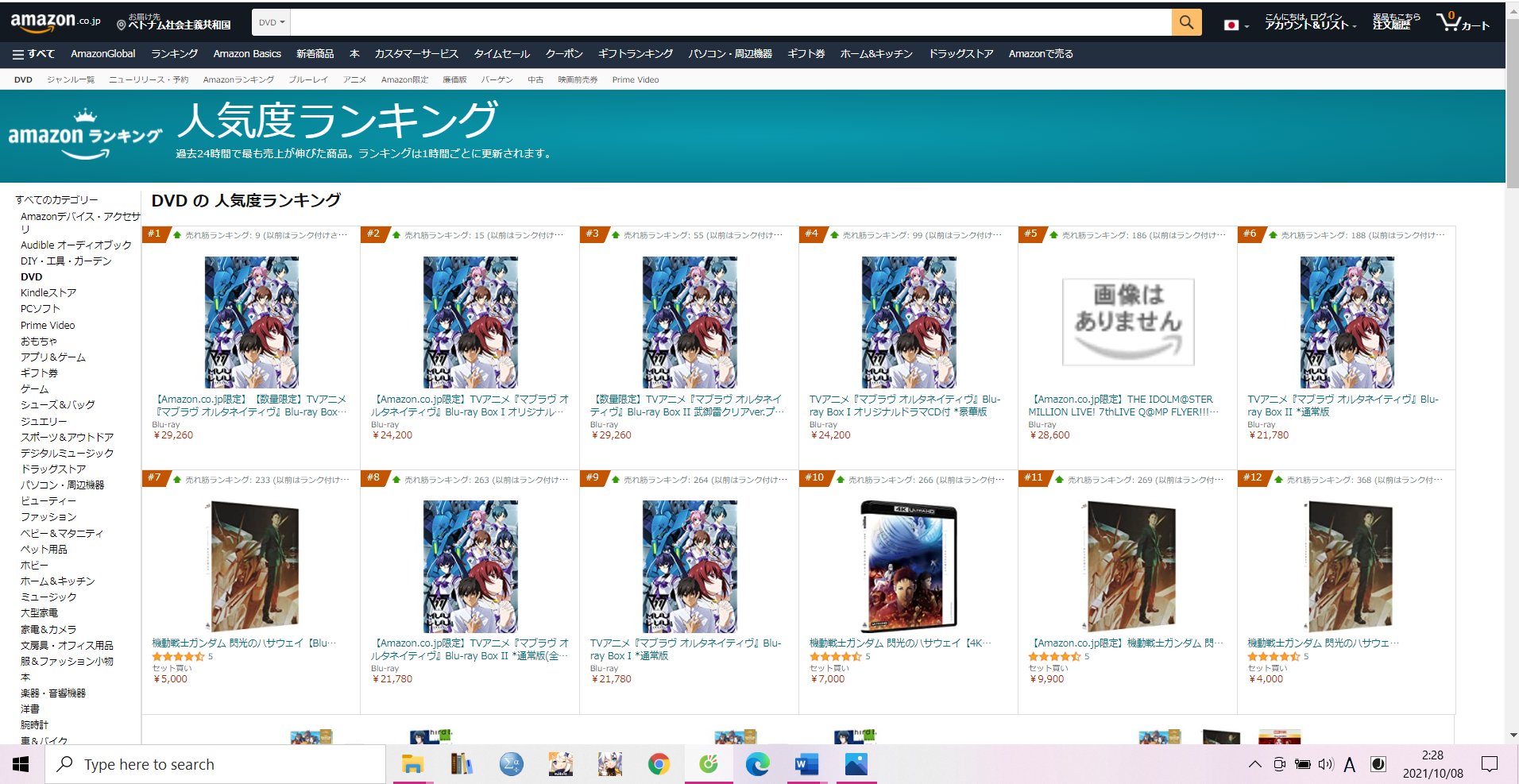Image resolution: width=1519 pixels, height=784 pixels.
Task: Open Google Chrome from the taskbar
Action: tap(659, 764)
